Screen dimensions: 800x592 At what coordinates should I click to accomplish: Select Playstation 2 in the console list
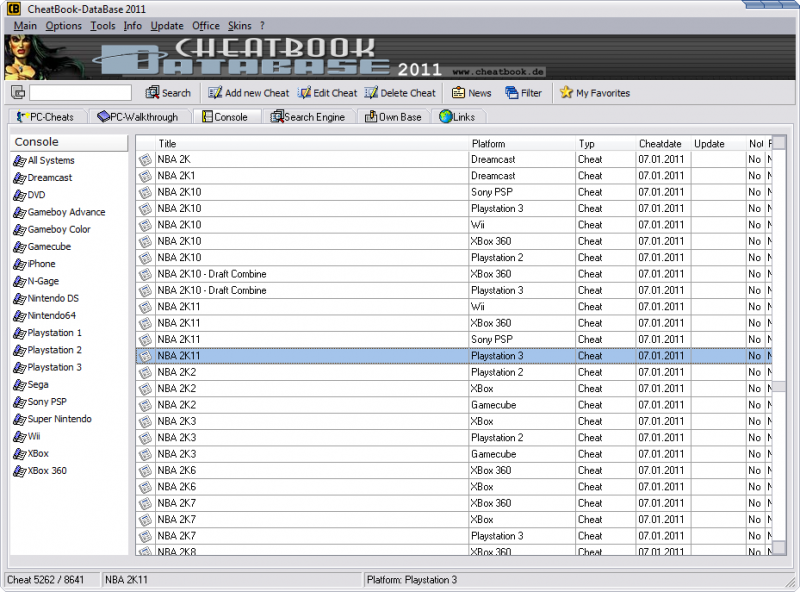click(x=55, y=350)
